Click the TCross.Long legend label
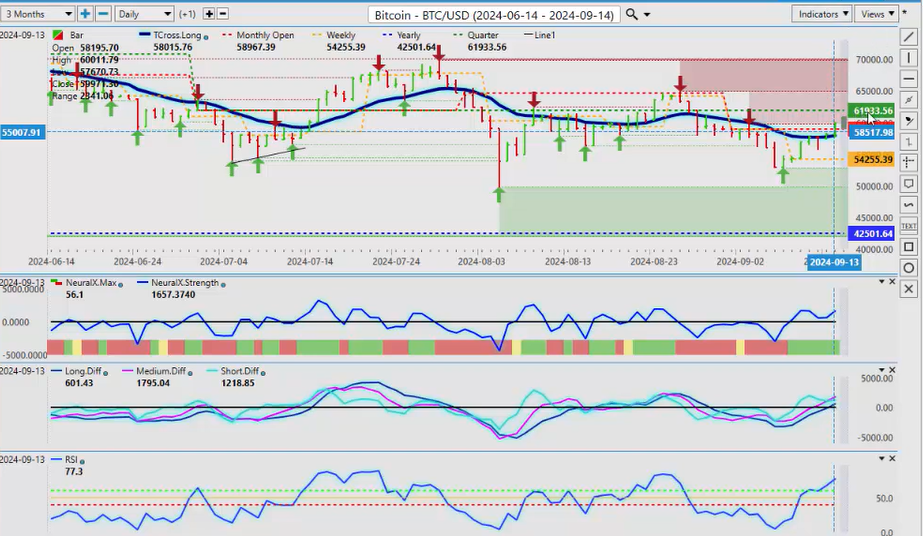Viewport: 923px width, 536px height. click(x=177, y=35)
